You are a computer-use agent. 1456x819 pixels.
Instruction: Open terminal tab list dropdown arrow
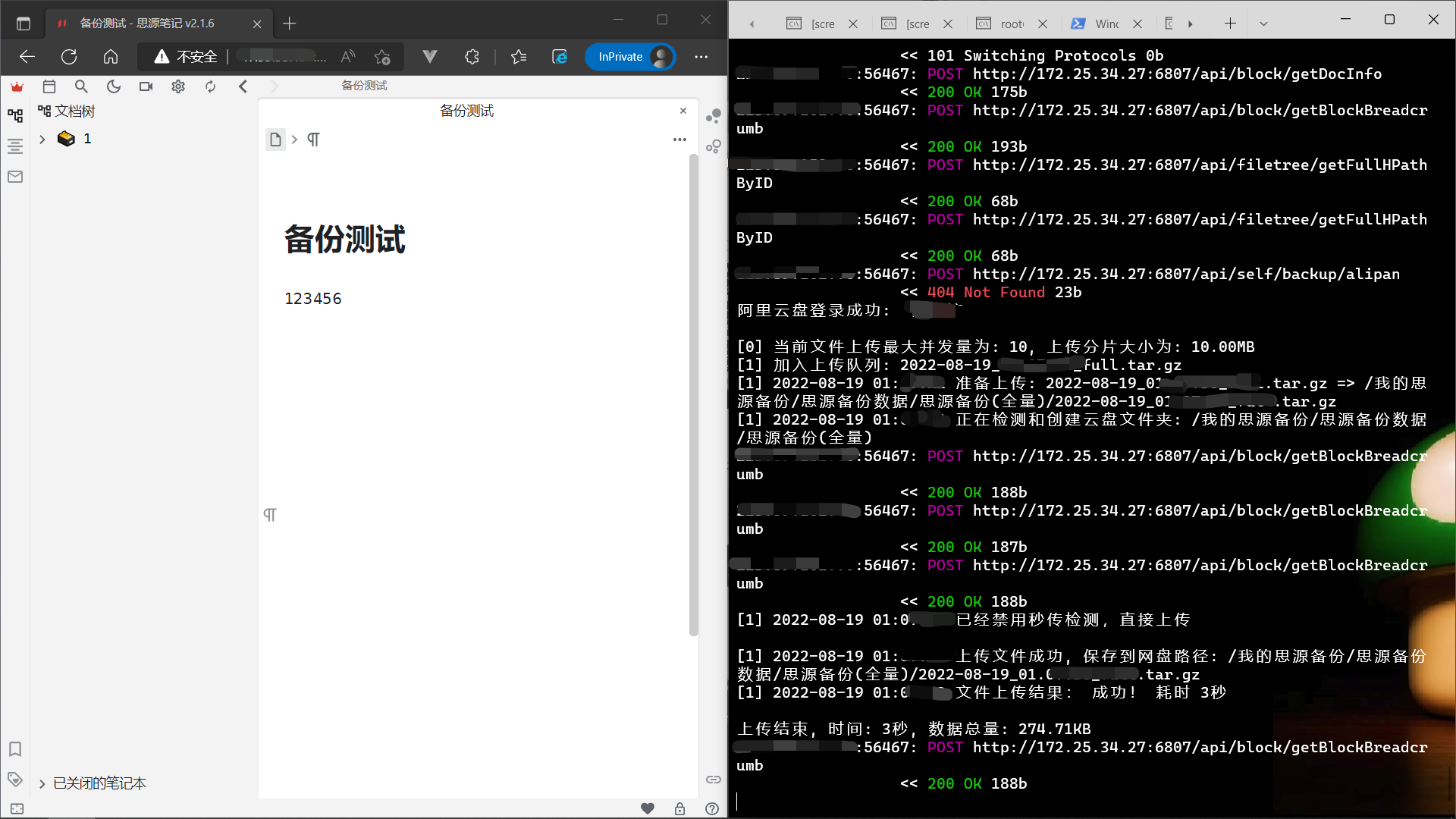tap(1263, 24)
